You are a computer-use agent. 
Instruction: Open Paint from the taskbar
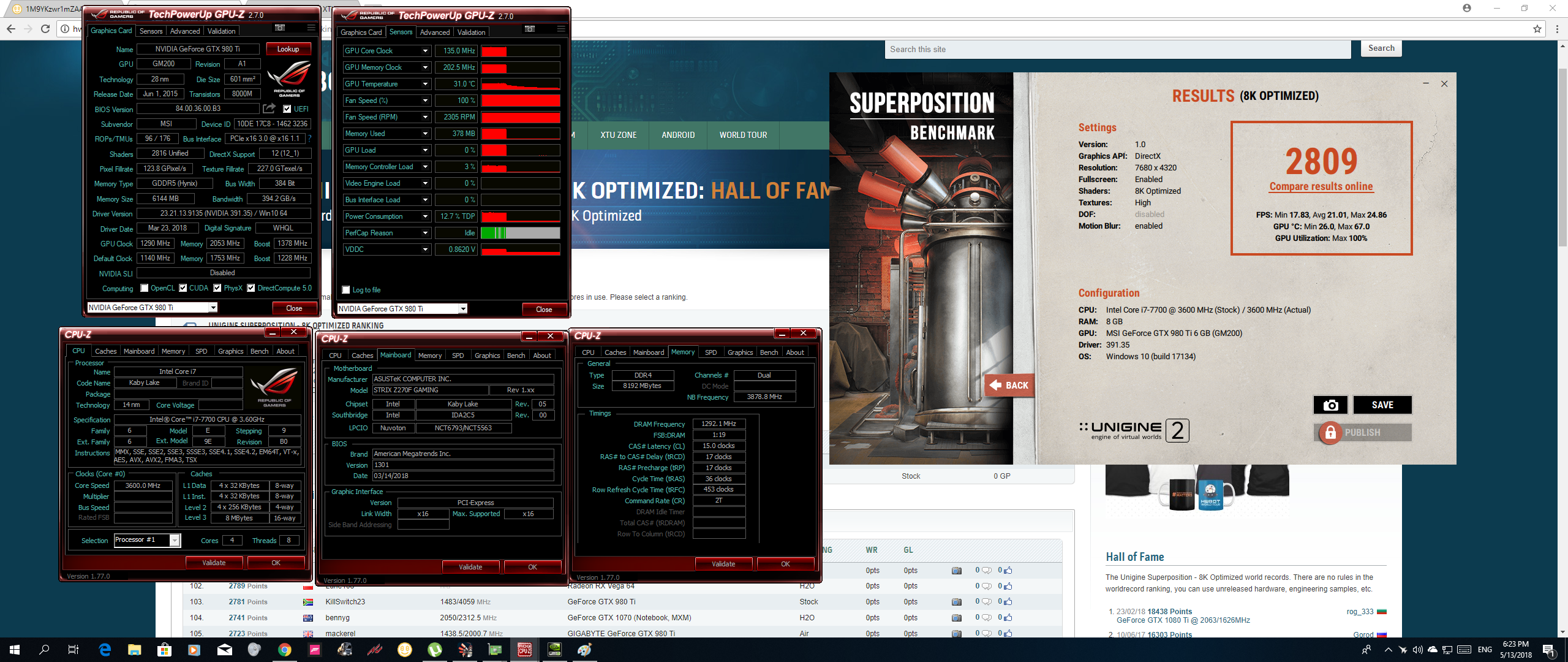(x=585, y=650)
